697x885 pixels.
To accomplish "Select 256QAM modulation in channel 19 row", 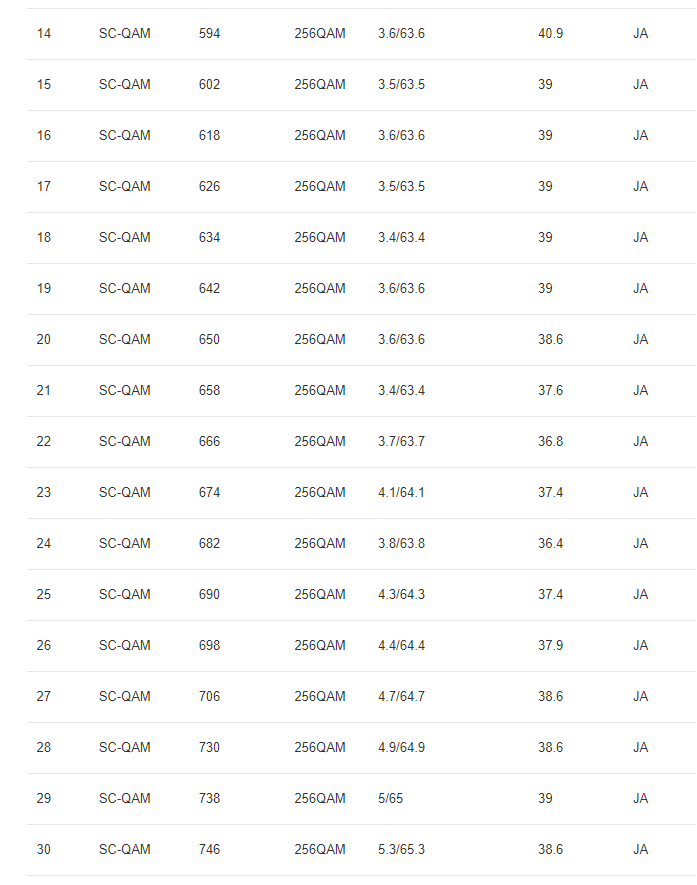I will click(x=320, y=289).
